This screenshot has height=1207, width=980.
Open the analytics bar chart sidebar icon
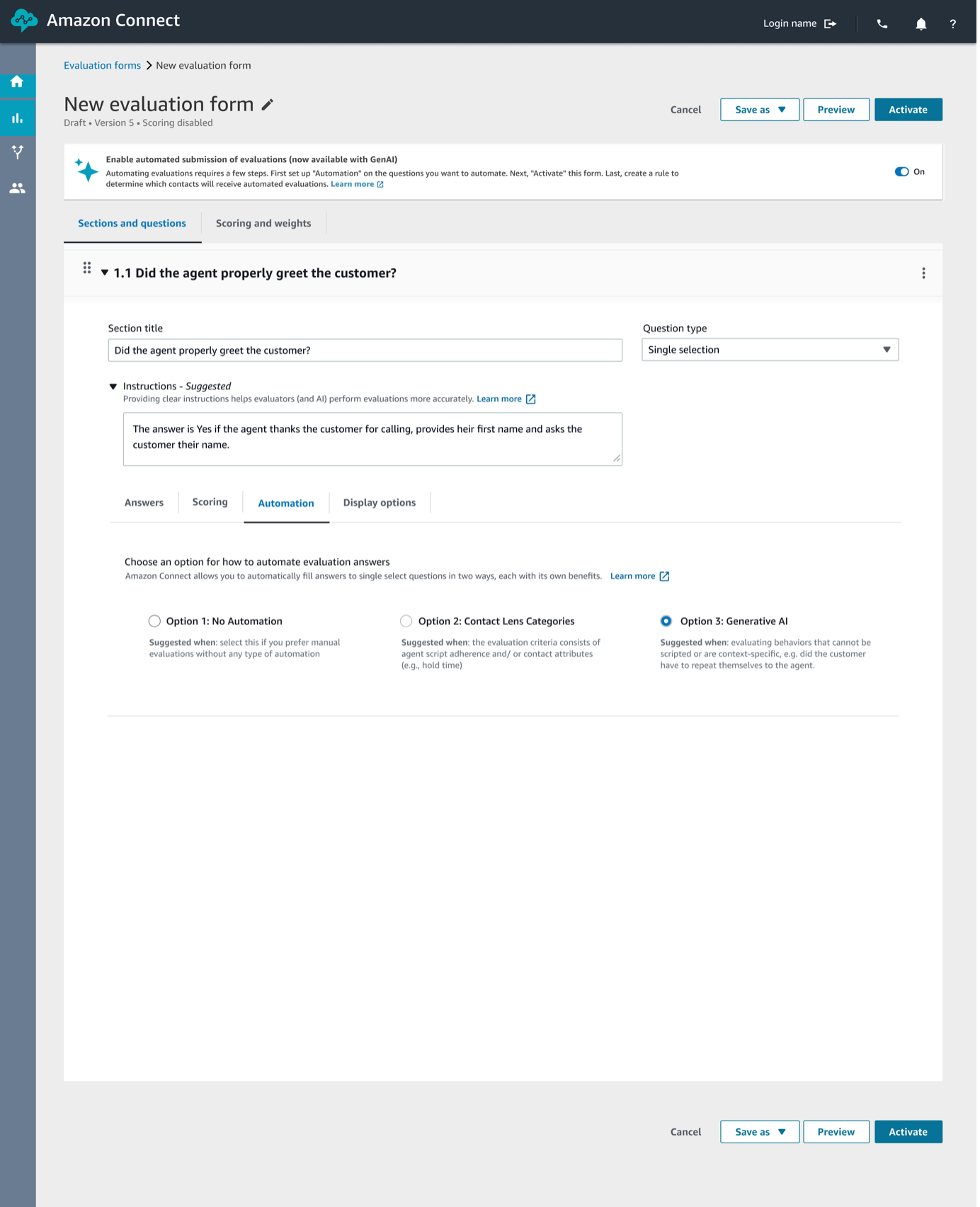point(18,118)
